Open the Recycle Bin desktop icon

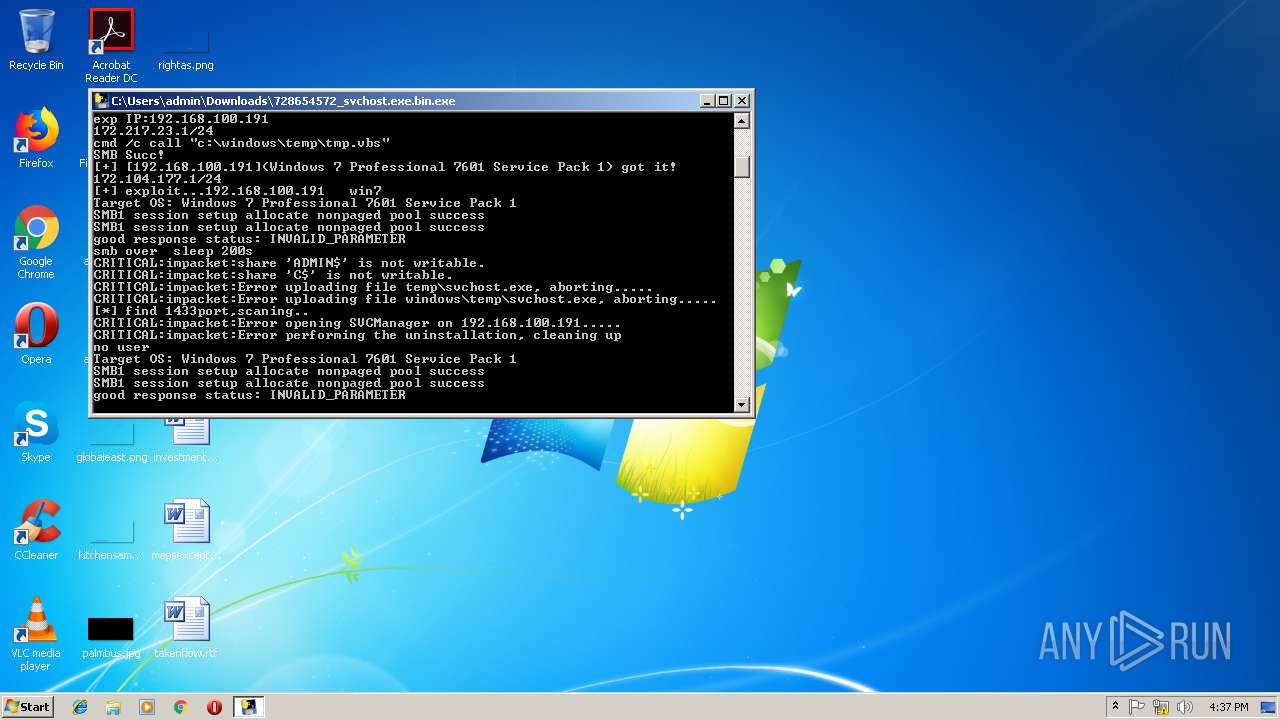coord(36,40)
